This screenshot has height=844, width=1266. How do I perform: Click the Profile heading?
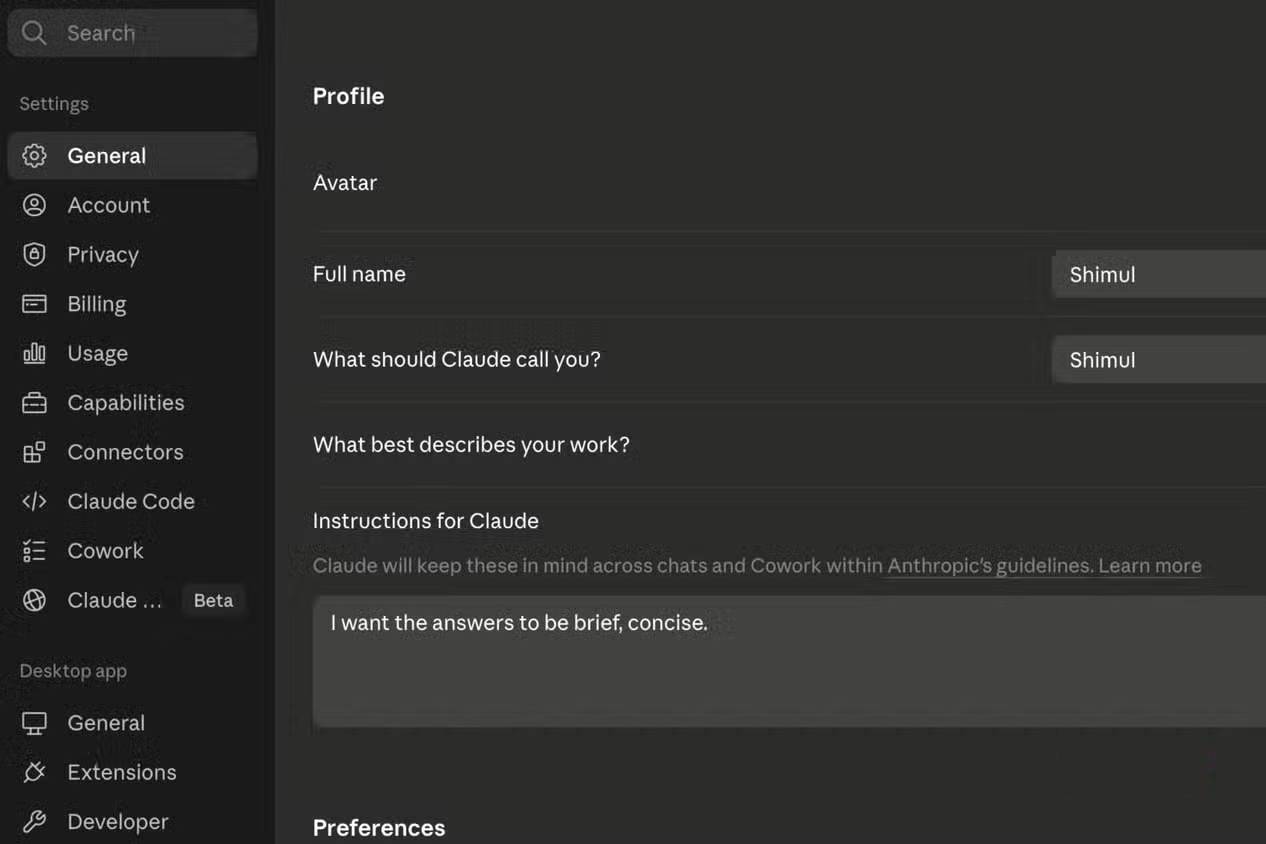348,96
